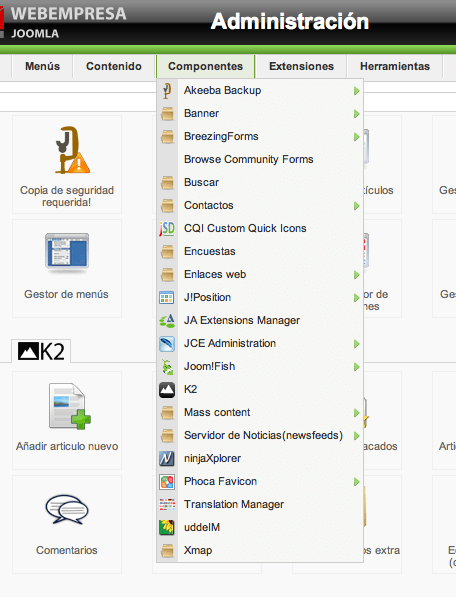Click the Banner text entry

[x=201, y=113]
